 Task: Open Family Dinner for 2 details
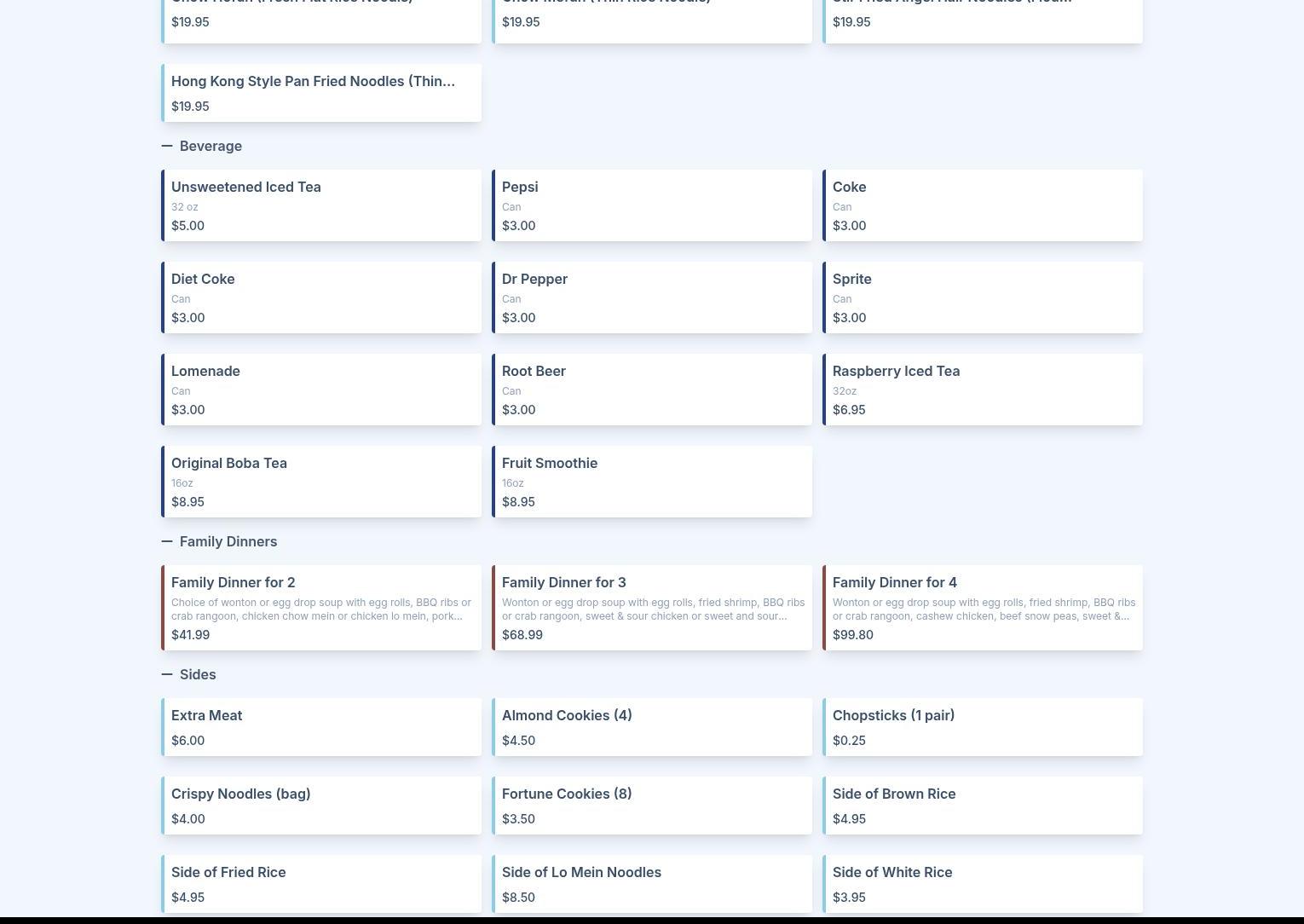pyautogui.click(x=321, y=608)
